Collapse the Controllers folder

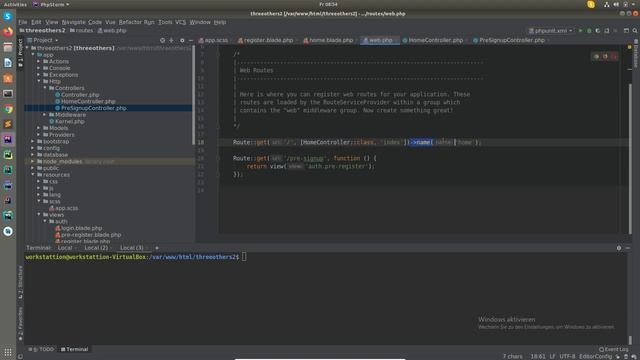pyautogui.click(x=45, y=88)
